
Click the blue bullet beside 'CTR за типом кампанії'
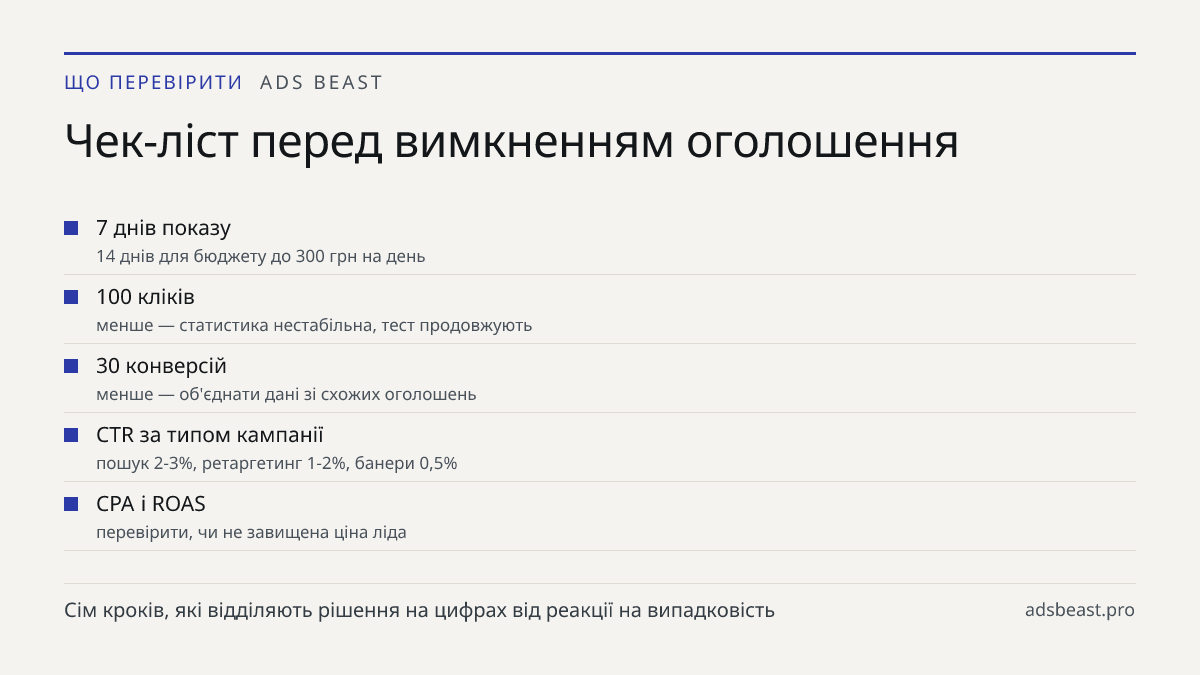71,435
